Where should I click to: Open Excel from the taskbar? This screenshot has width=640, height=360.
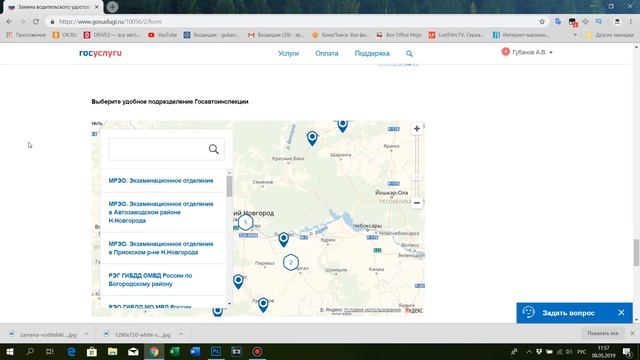(175, 351)
